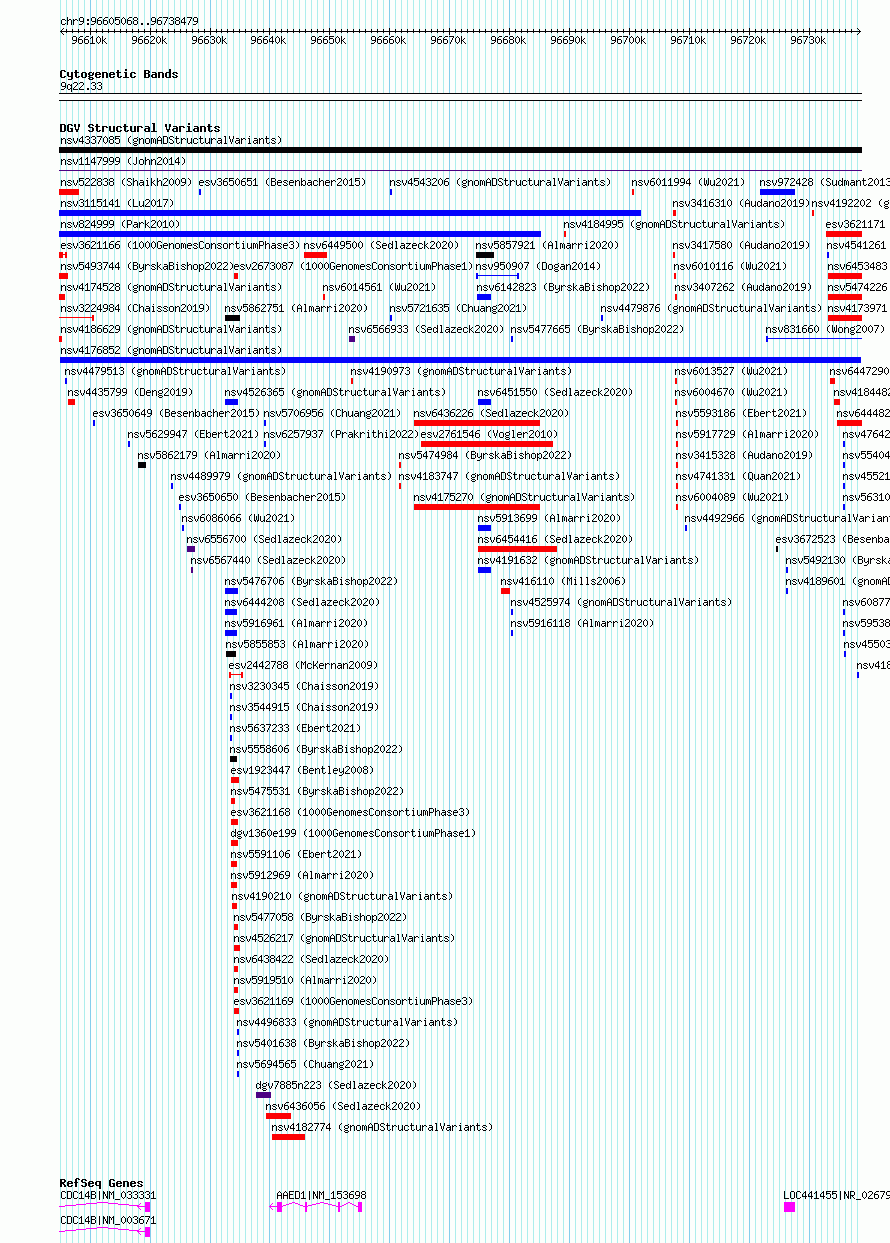Click the chr9:96605068..96738479 coordinate label
890x1243 pixels.
point(129,21)
